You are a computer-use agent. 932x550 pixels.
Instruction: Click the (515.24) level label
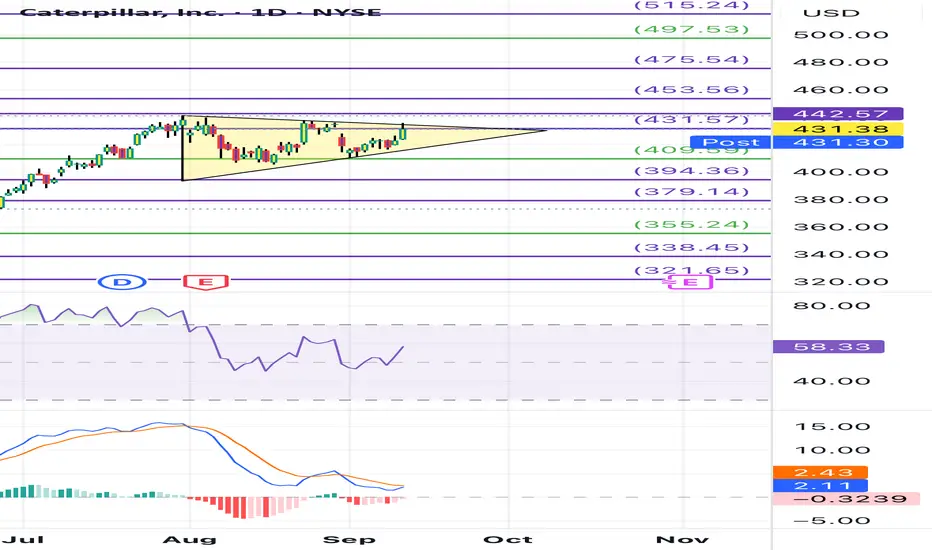pos(691,5)
